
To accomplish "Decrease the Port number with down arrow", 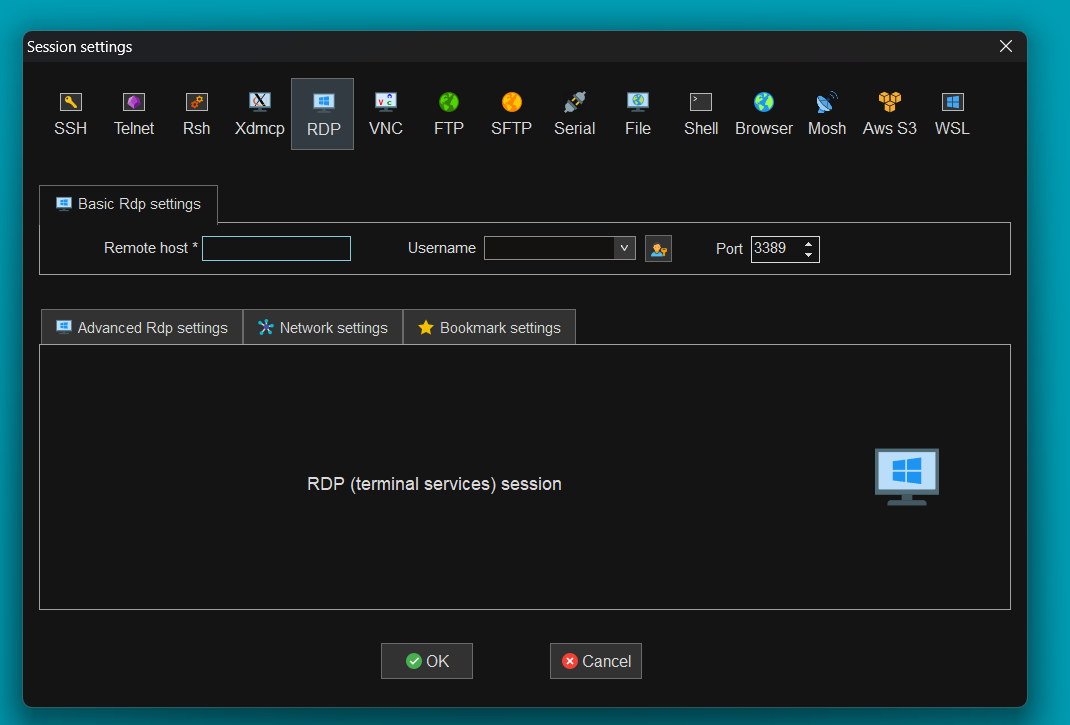I will click(x=809, y=255).
